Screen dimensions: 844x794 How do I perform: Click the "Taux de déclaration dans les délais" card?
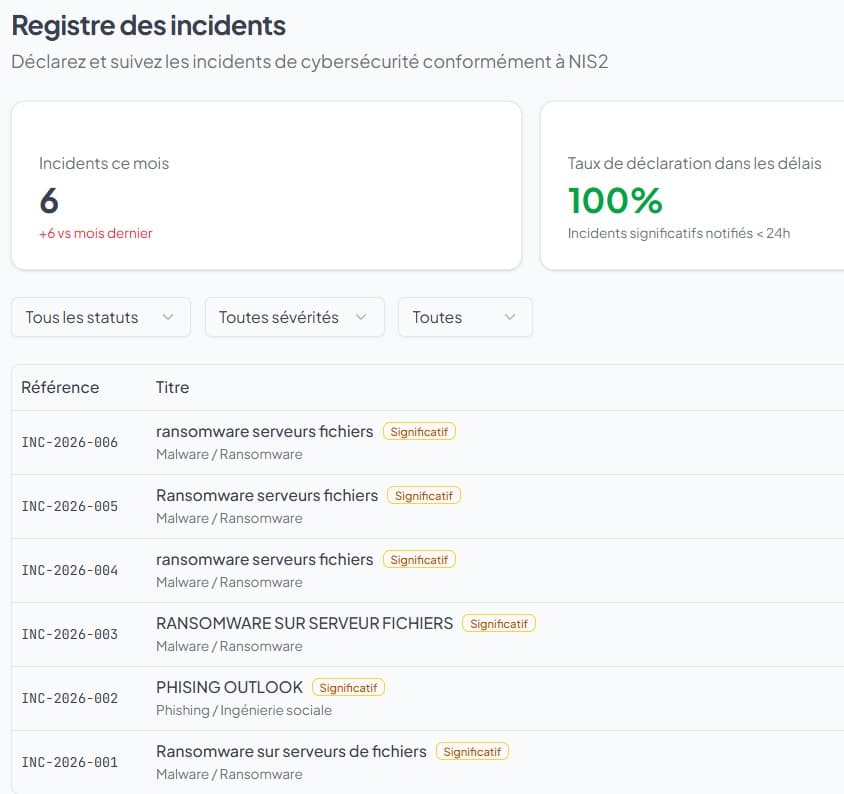[694, 185]
